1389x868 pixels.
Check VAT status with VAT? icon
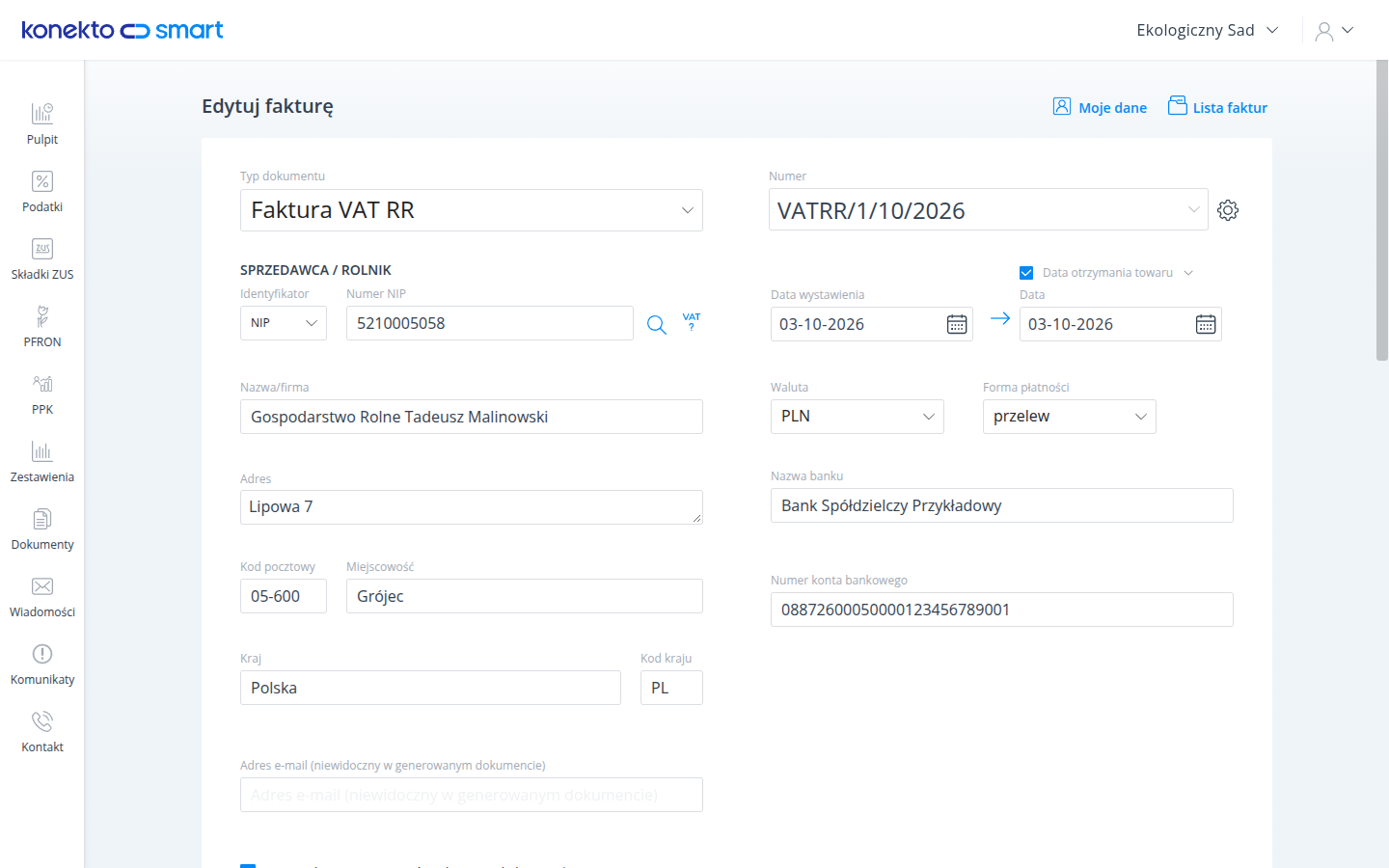692,321
